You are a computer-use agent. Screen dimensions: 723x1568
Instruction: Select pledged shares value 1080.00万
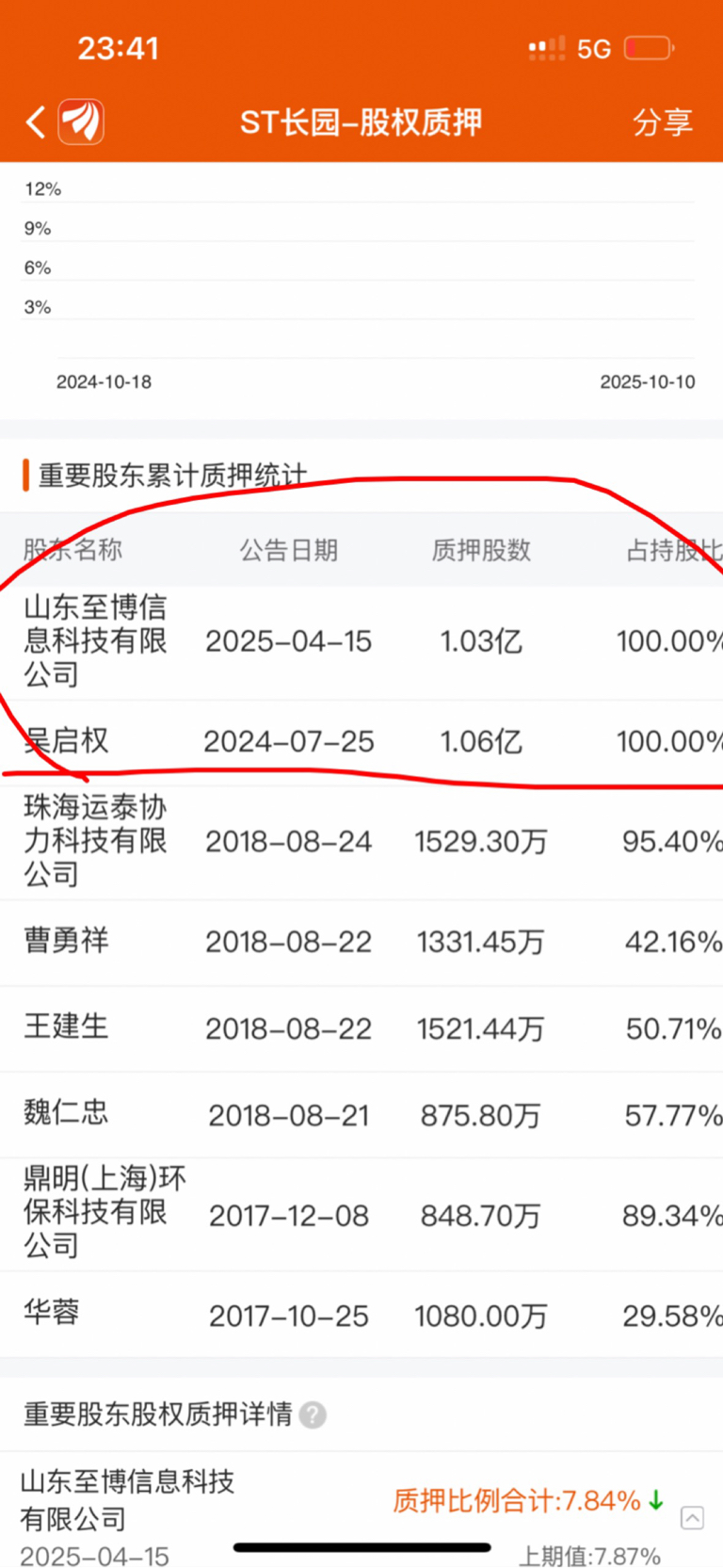tap(481, 1316)
